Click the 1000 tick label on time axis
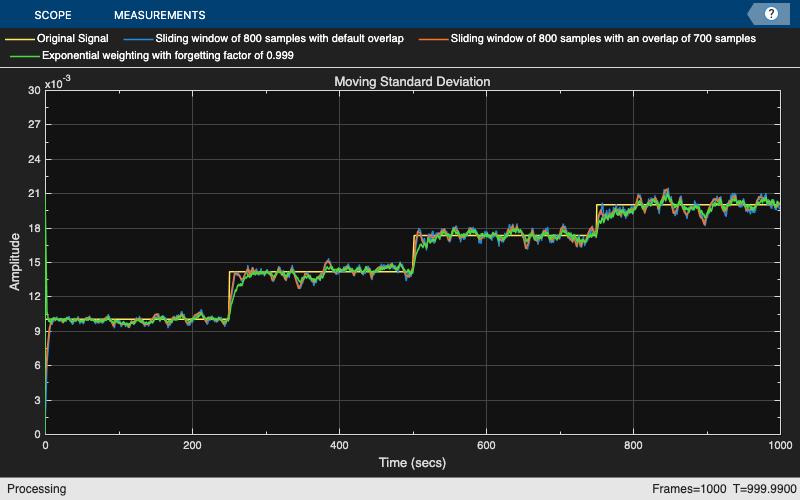This screenshot has height=500, width=800. (780, 445)
